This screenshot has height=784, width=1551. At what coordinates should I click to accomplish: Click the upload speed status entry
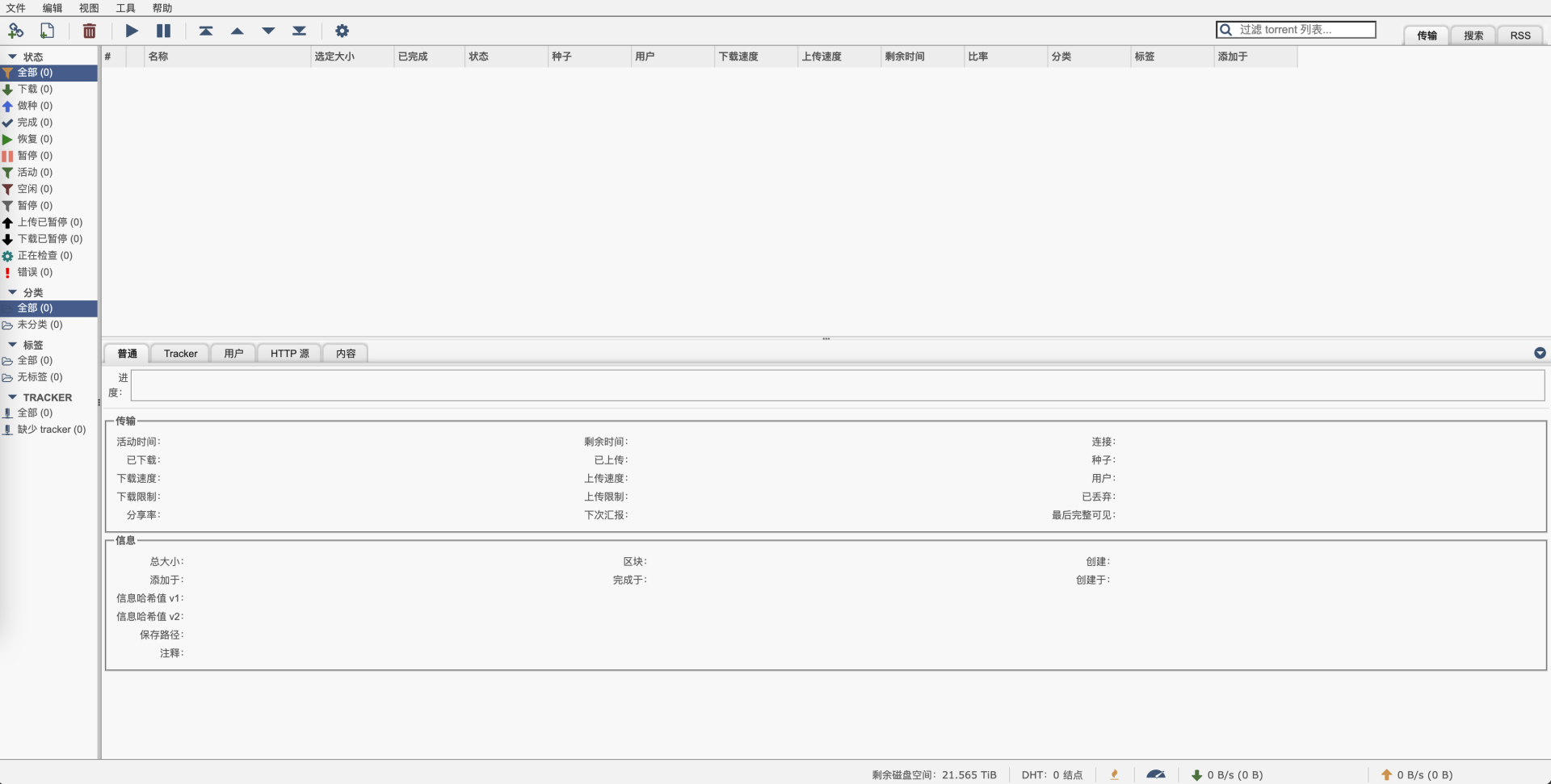coord(1417,775)
